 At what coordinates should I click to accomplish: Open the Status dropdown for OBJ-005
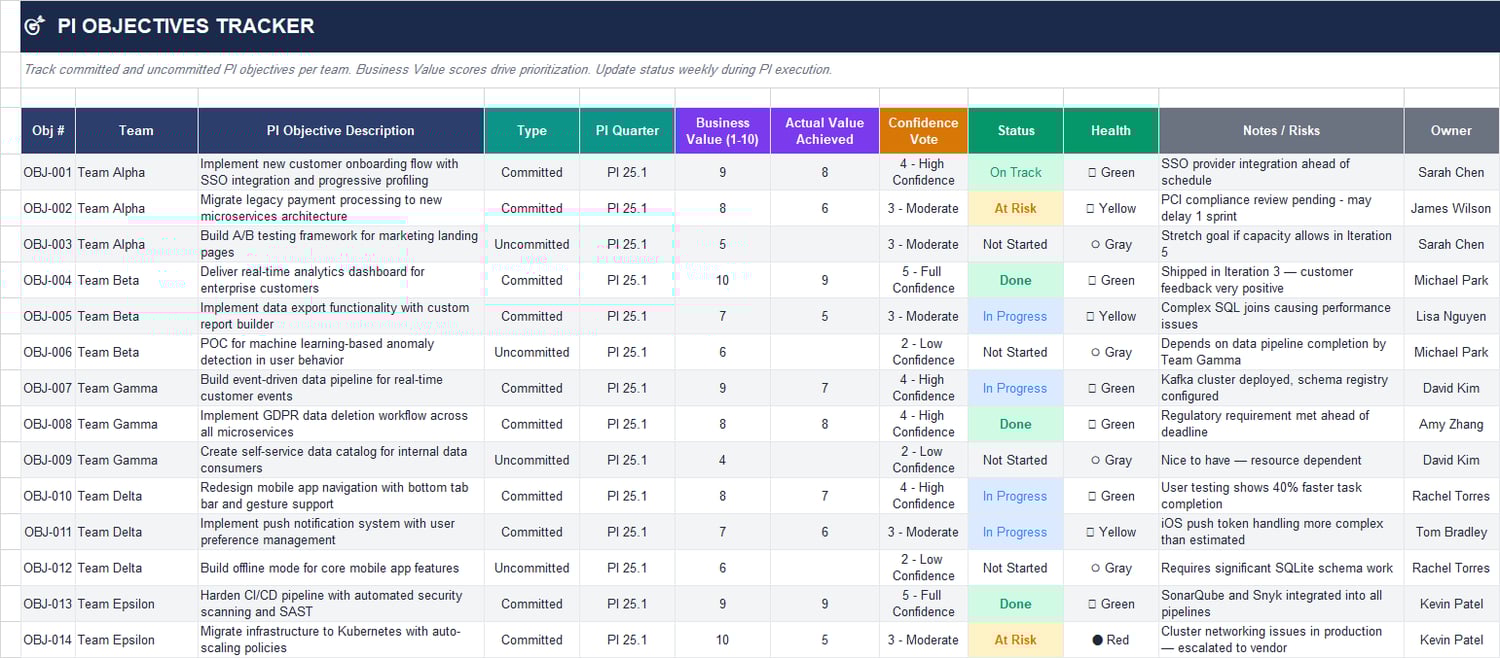(x=1015, y=316)
